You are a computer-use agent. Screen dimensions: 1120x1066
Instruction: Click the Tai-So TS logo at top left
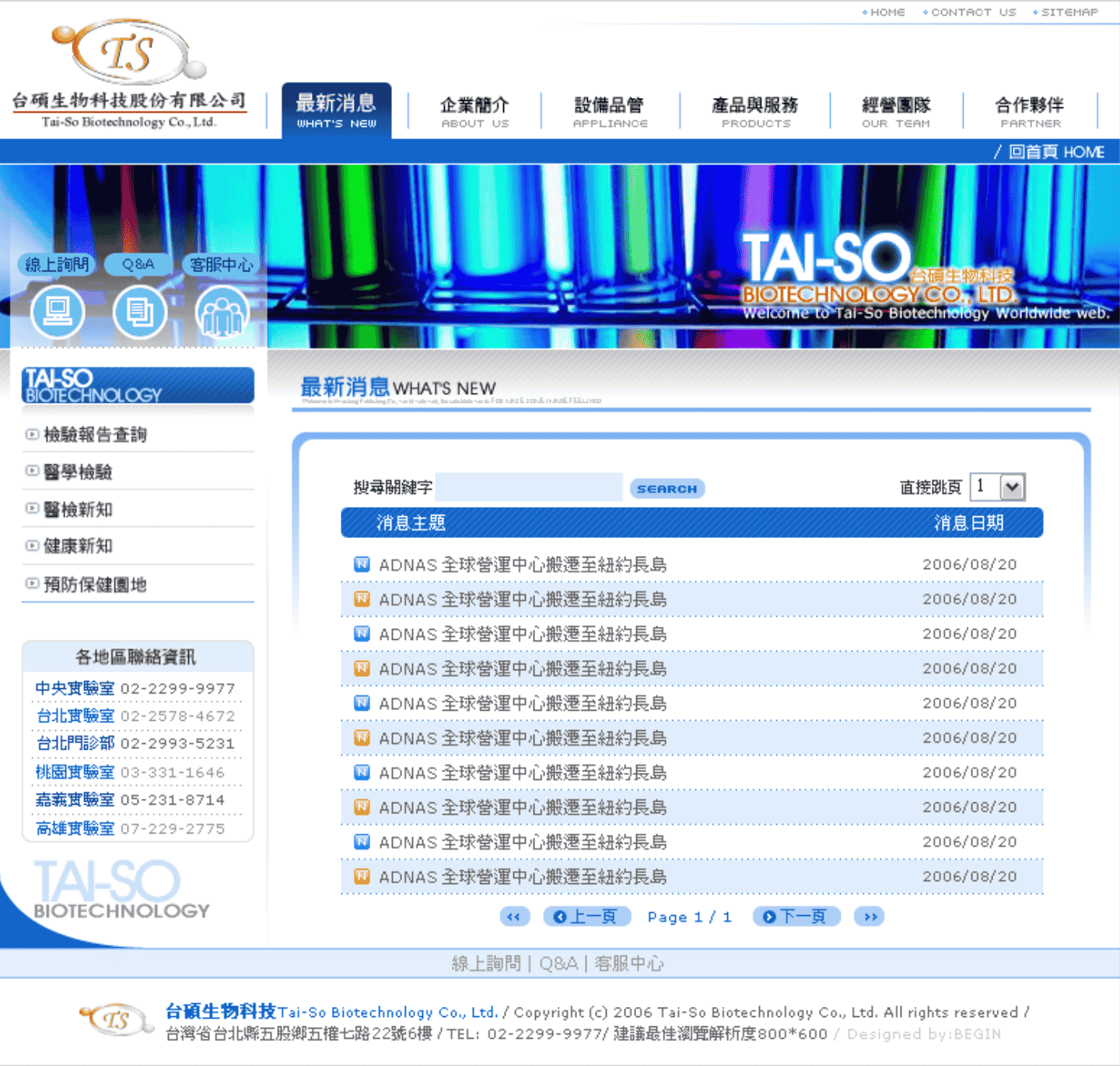tap(129, 75)
